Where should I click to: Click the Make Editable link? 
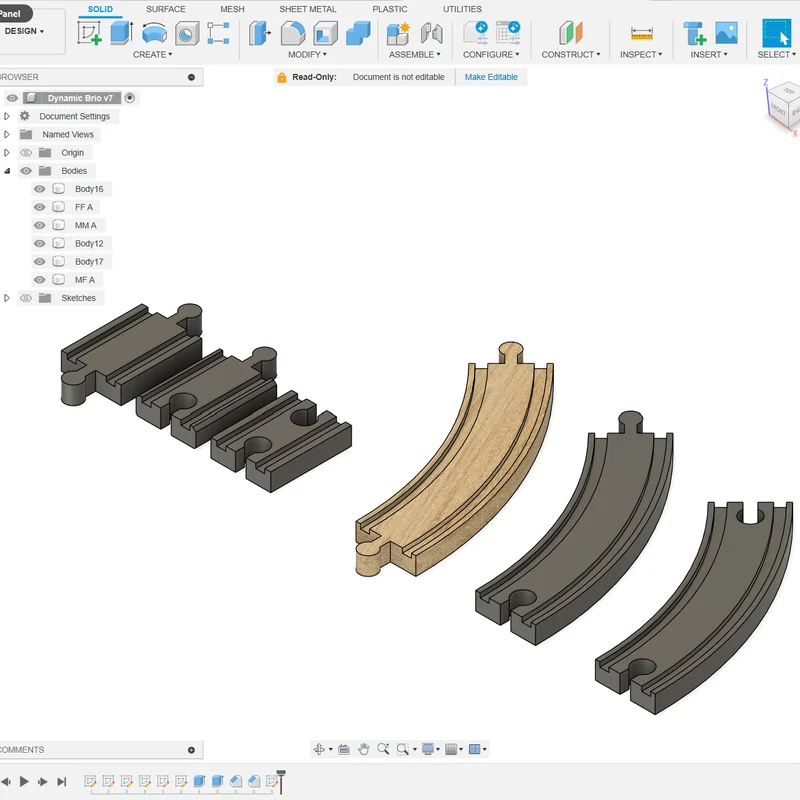pyautogui.click(x=491, y=77)
